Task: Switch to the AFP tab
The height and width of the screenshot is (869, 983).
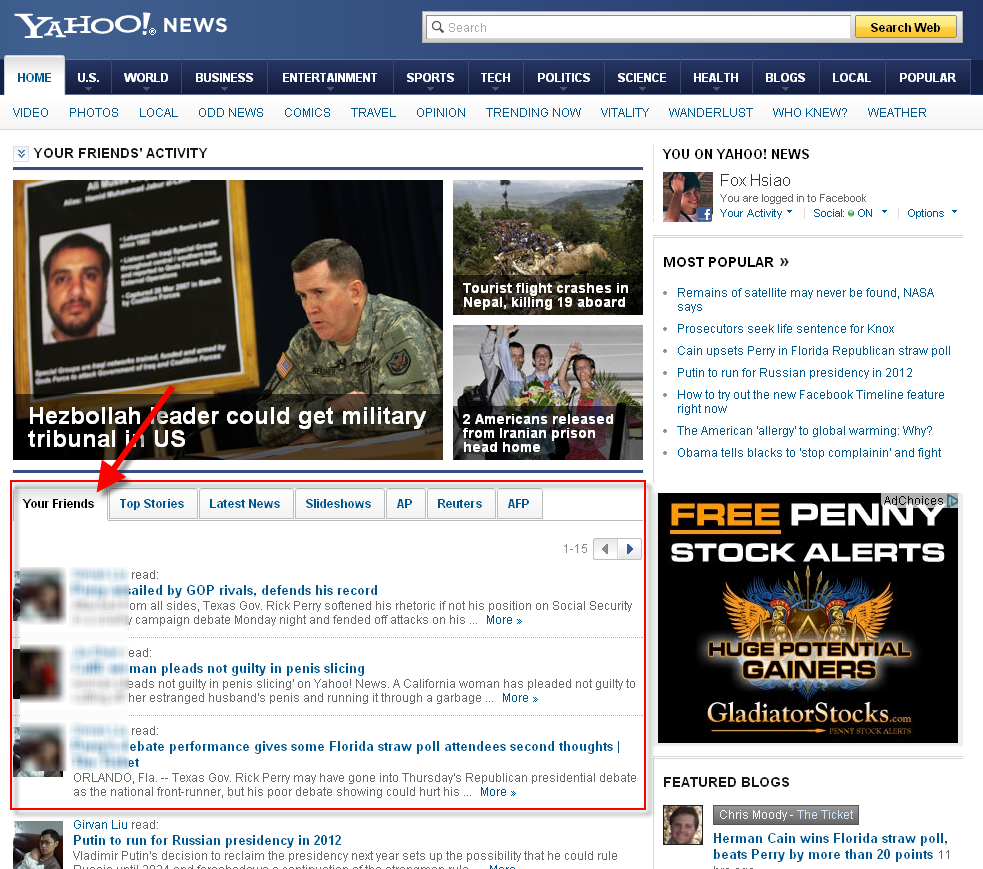Action: tap(518, 503)
